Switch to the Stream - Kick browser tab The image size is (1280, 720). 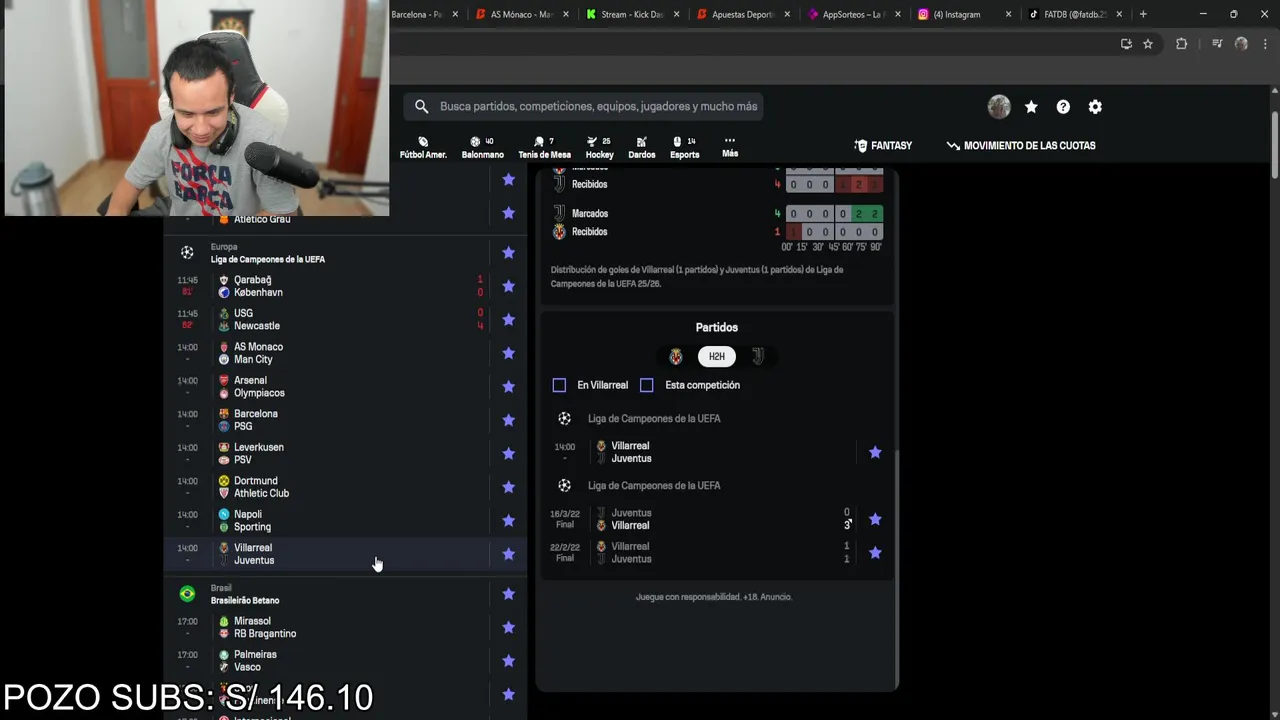click(632, 14)
